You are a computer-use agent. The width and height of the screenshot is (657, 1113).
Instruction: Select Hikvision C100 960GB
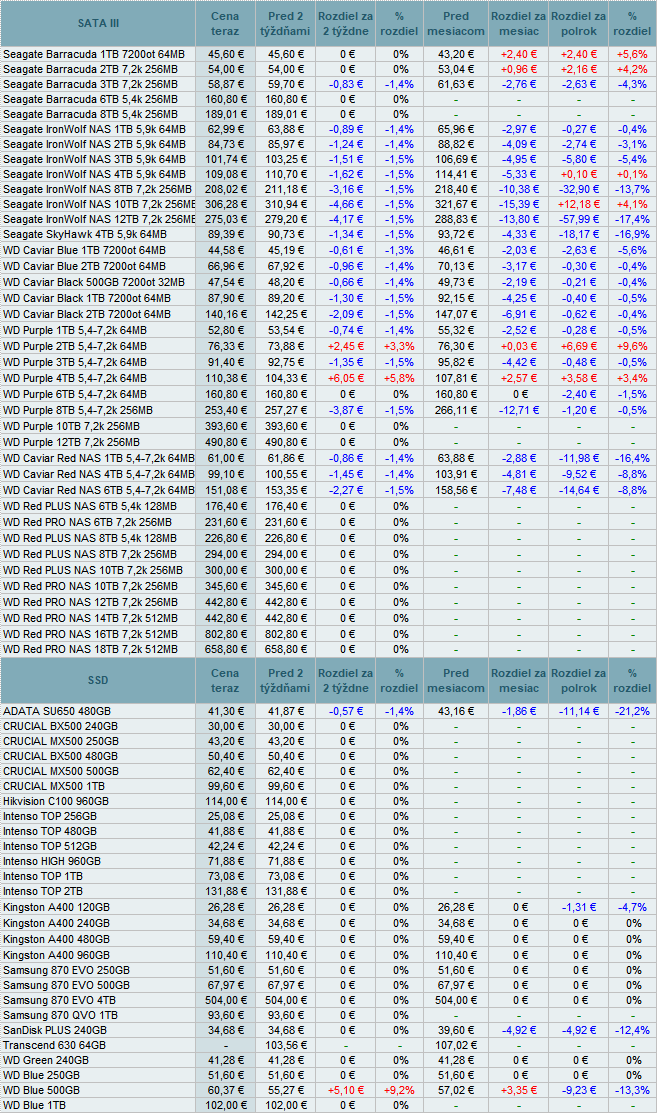click(x=56, y=801)
